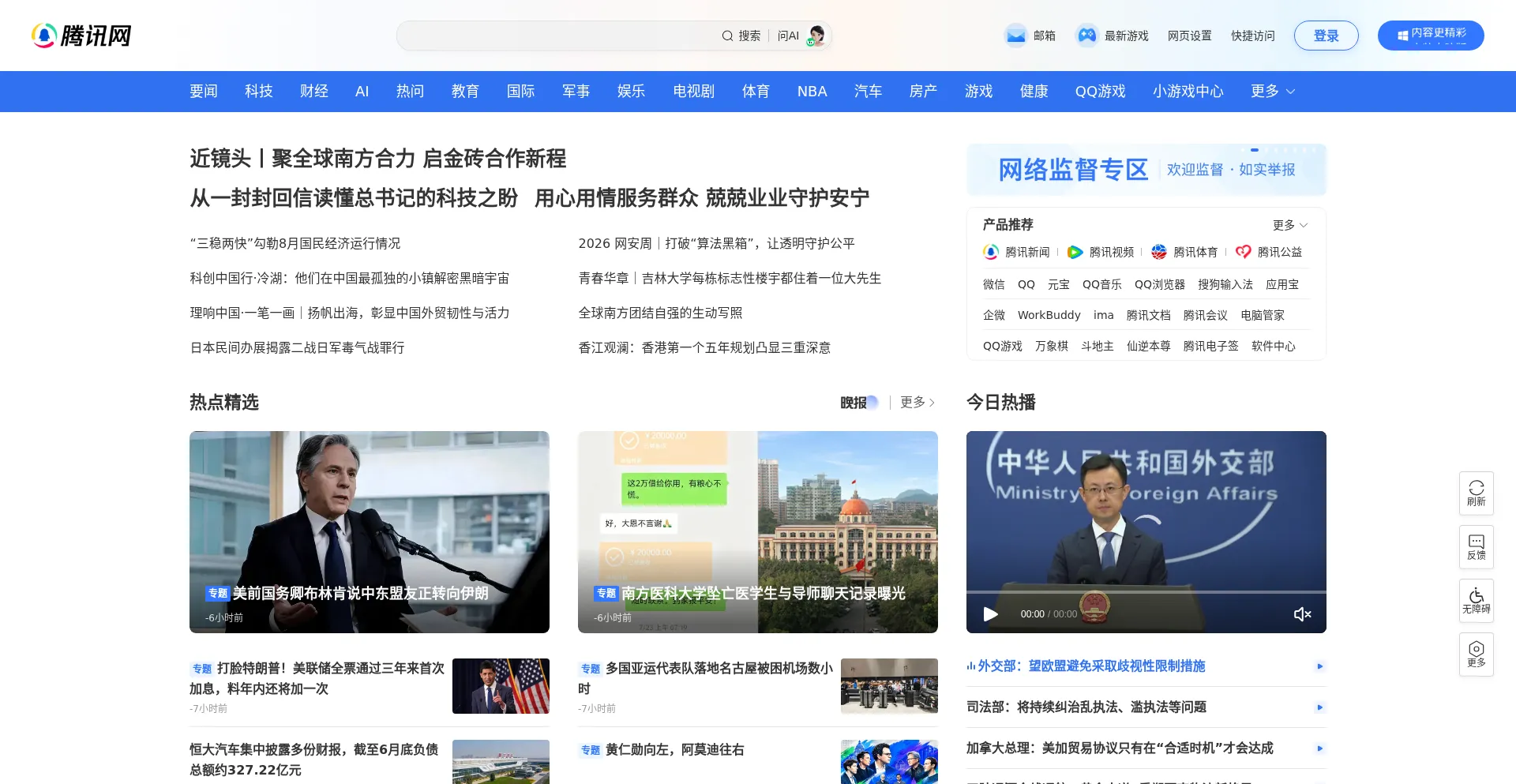
Task: Open the 网络监督专区 banner
Action: click(x=1146, y=170)
